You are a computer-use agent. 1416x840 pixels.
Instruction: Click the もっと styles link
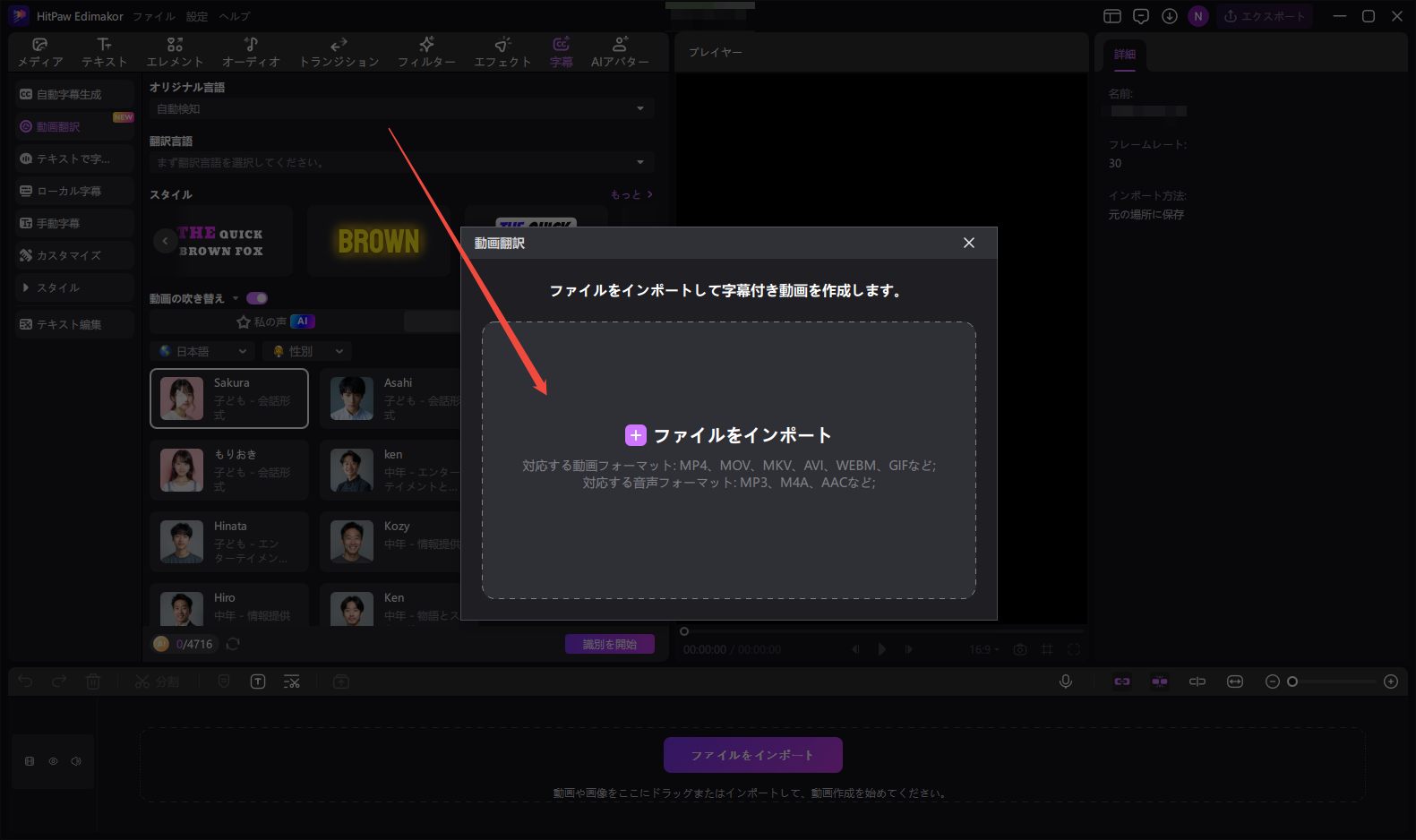(631, 194)
